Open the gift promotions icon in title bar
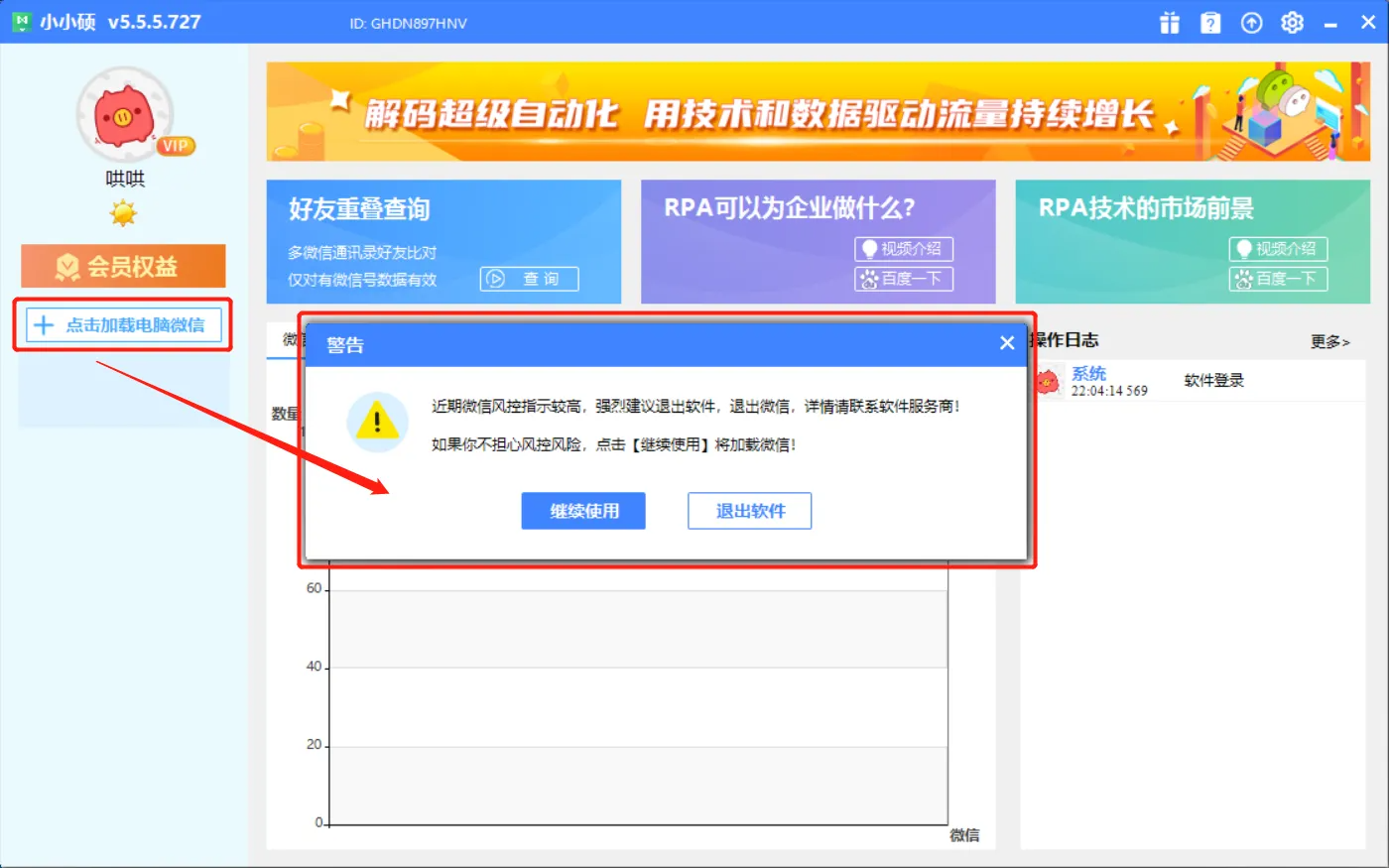 [1170, 22]
